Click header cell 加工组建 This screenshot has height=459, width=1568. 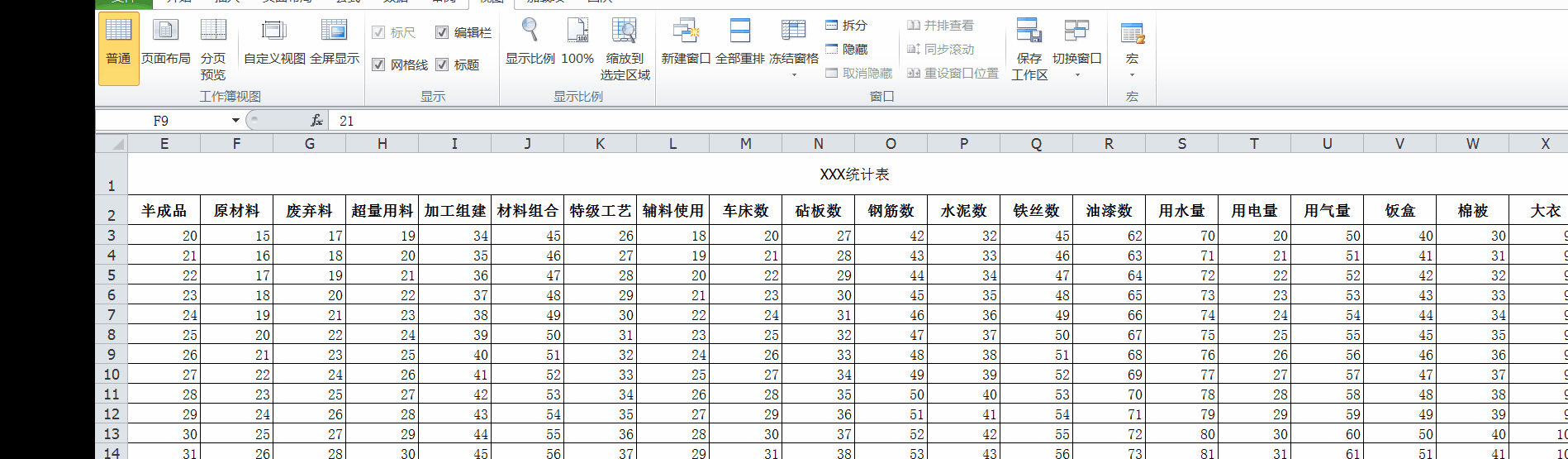tap(455, 211)
